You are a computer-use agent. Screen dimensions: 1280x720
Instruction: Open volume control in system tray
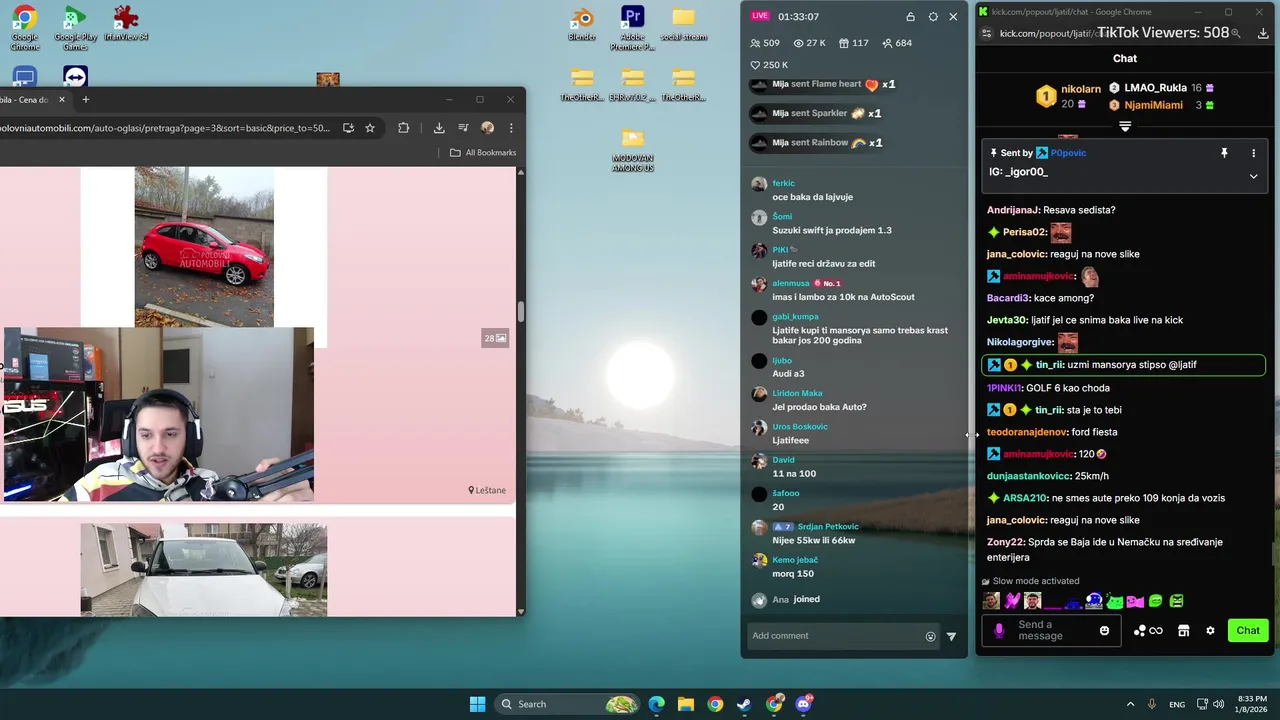click(x=1219, y=704)
